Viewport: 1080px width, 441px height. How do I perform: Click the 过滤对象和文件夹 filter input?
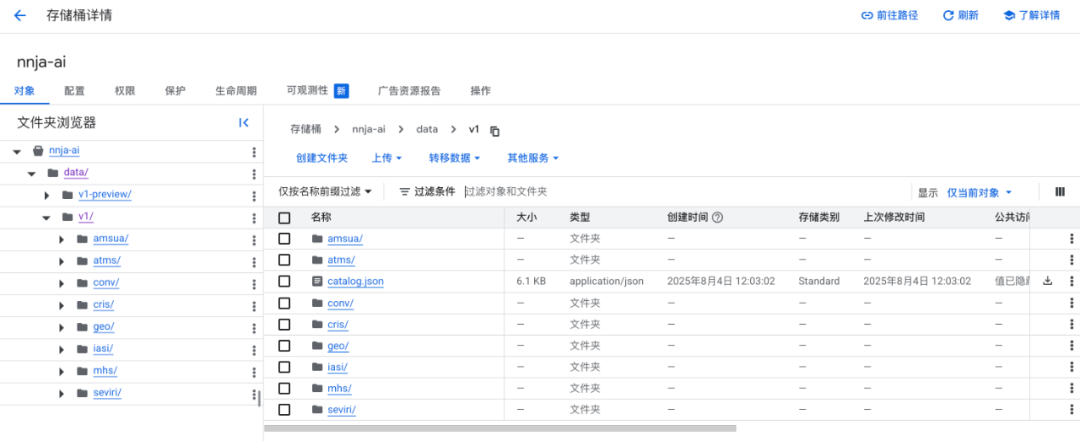pos(600,191)
